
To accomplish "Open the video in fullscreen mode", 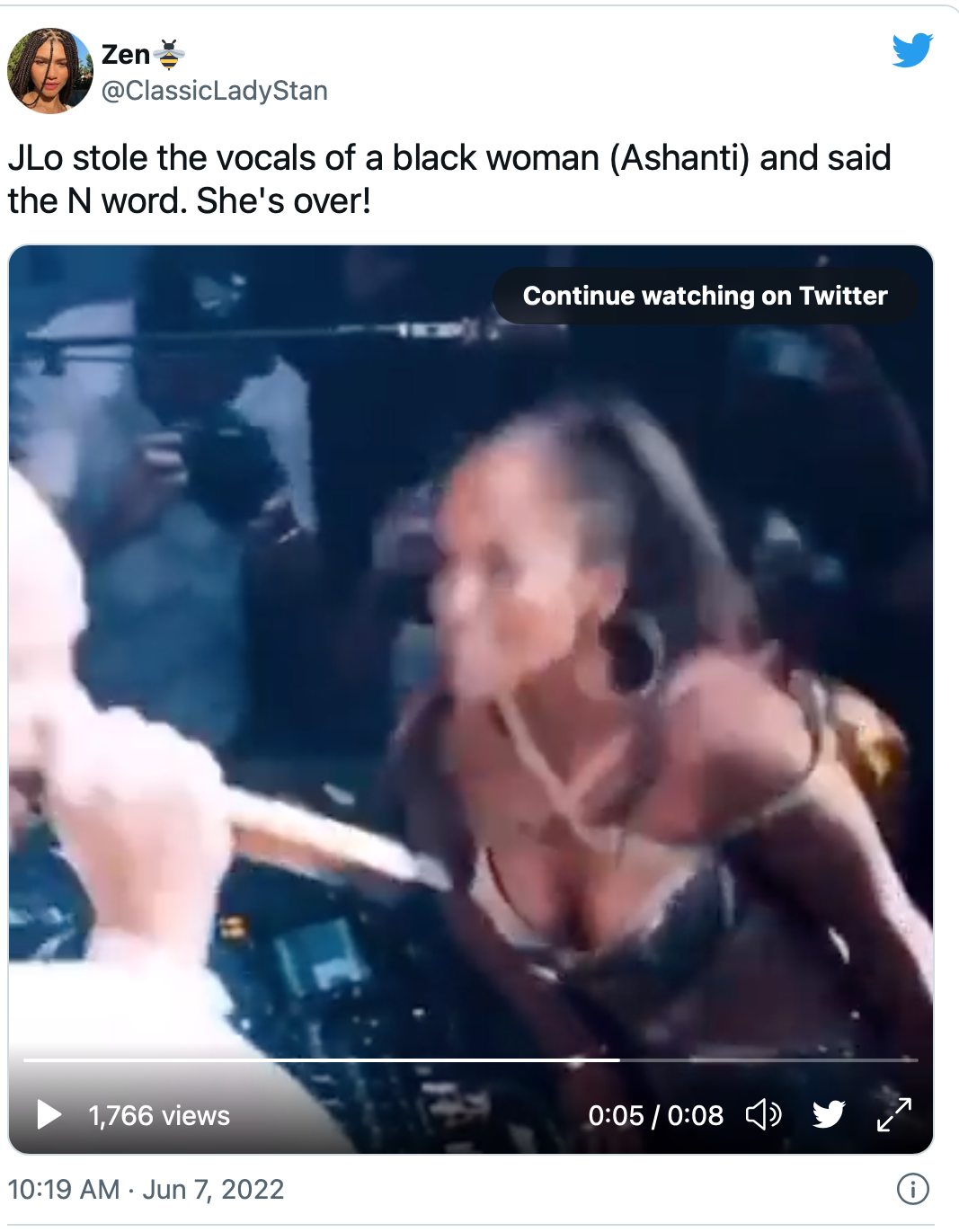I will tap(894, 1114).
